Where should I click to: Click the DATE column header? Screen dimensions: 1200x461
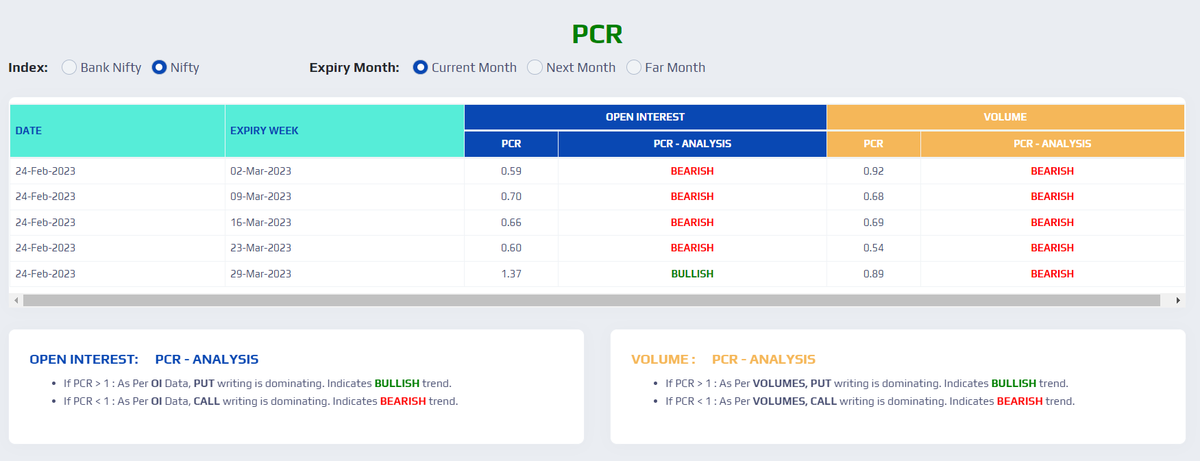[118, 130]
